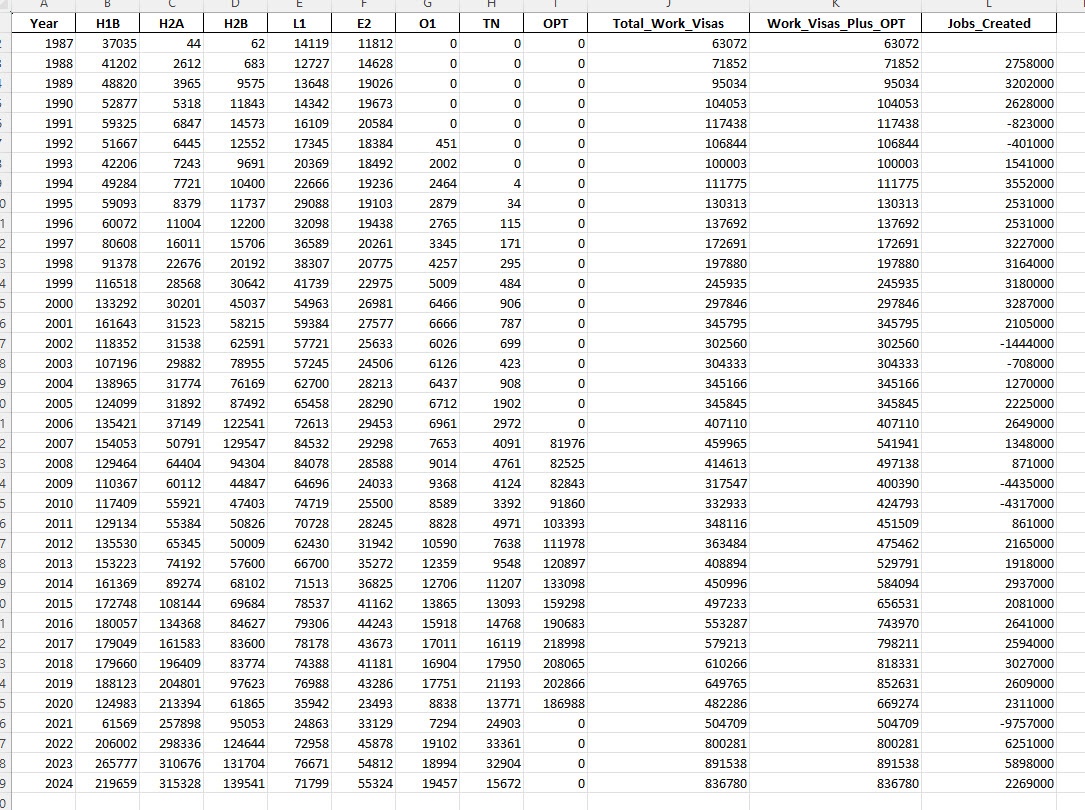Image resolution: width=1085 pixels, height=810 pixels.
Task: Select the L1 value 84532
Action: click(x=298, y=443)
